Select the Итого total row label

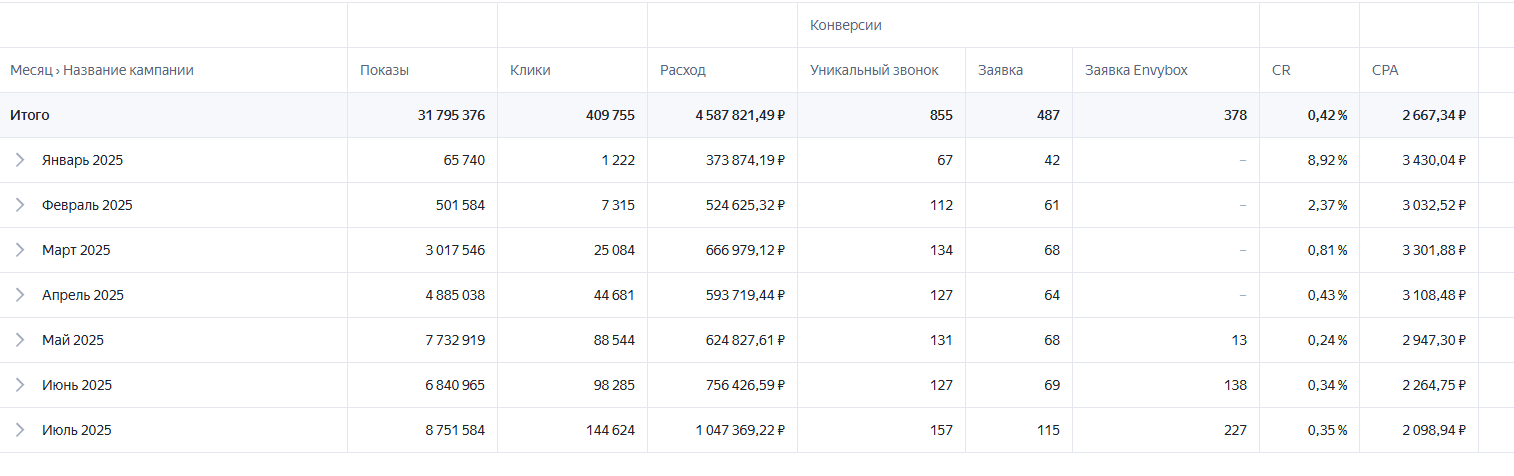coord(30,115)
